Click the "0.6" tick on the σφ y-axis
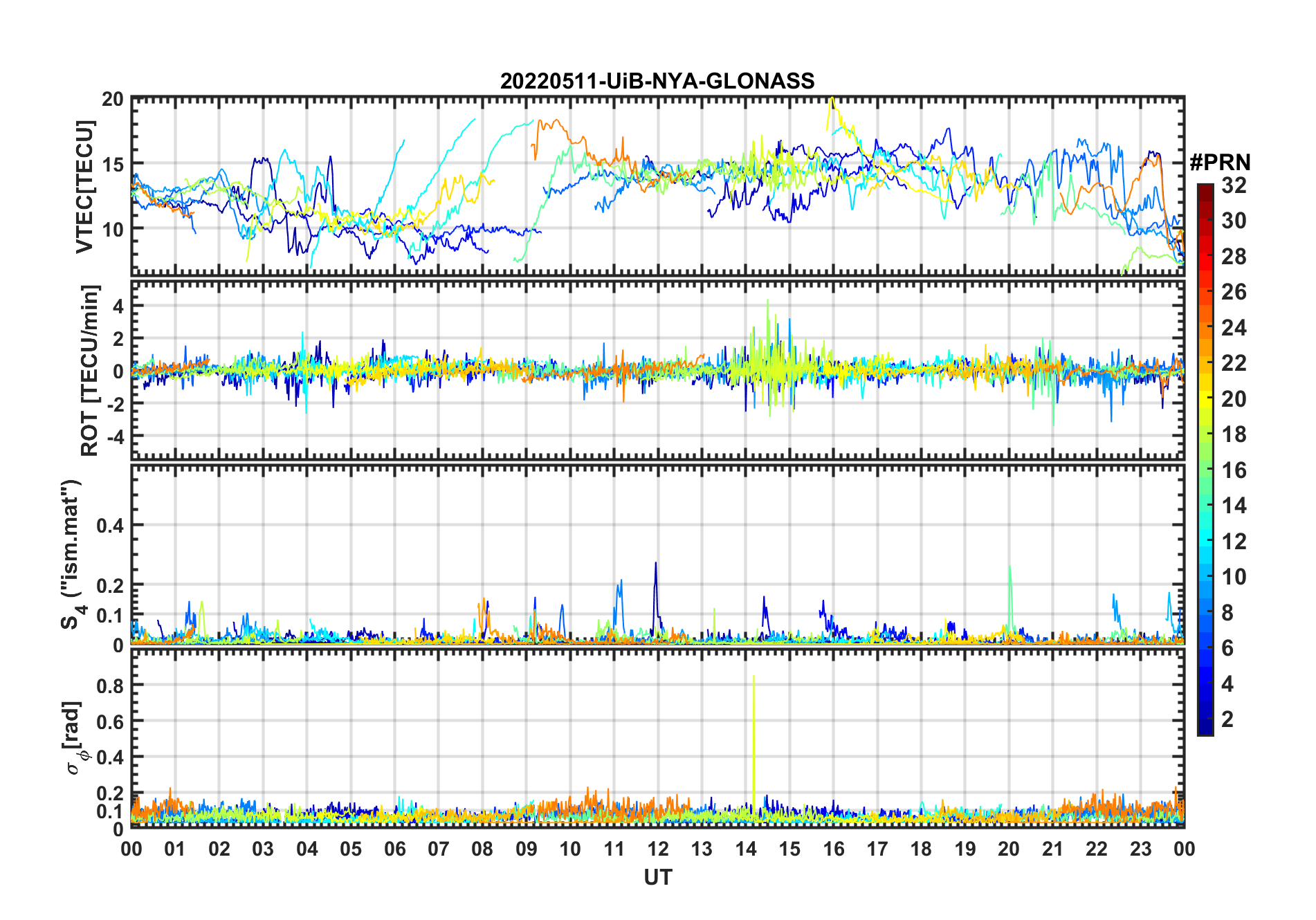 click(110, 721)
